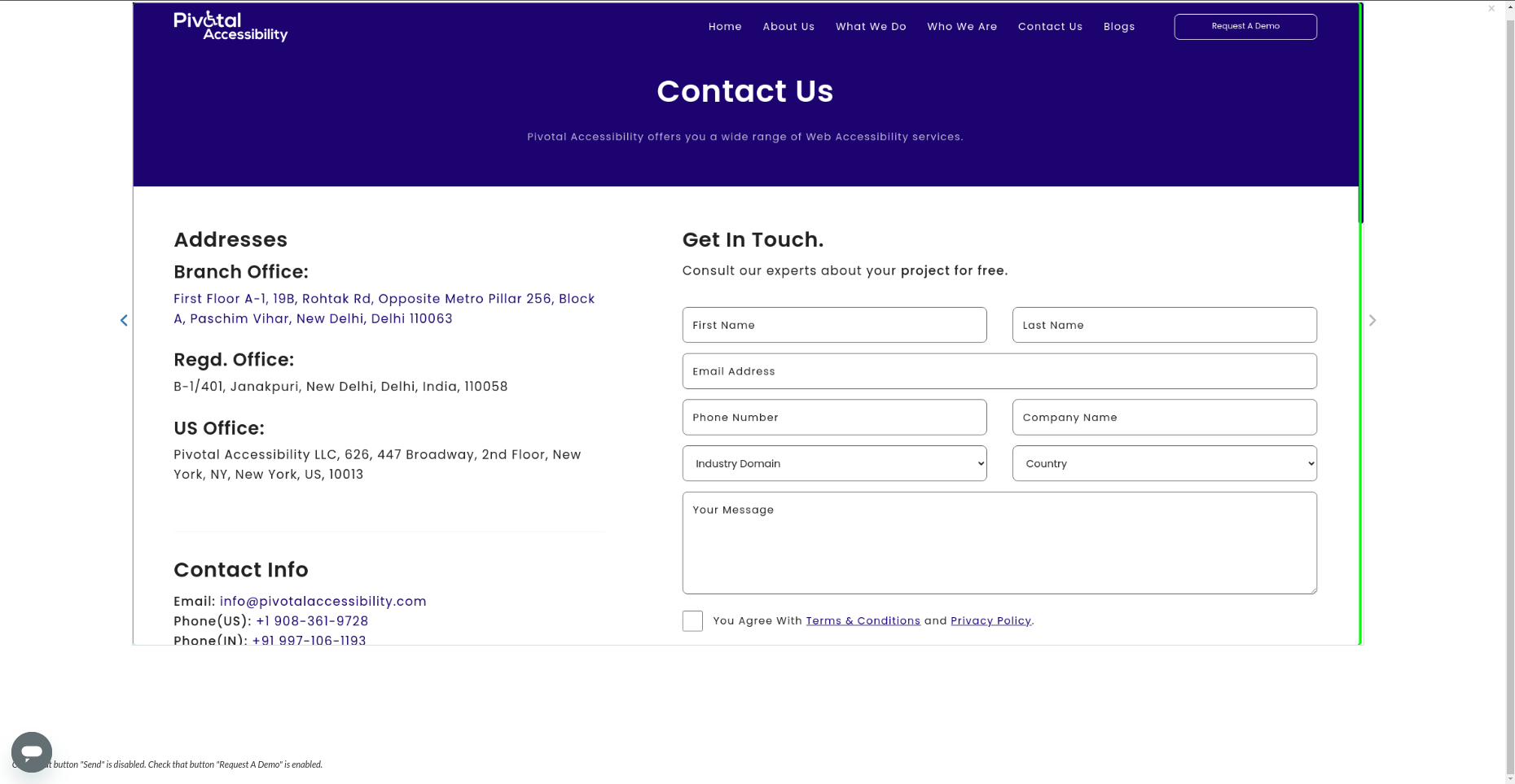This screenshot has width=1515, height=784.
Task: Follow the Privacy Policy link
Action: (990, 621)
